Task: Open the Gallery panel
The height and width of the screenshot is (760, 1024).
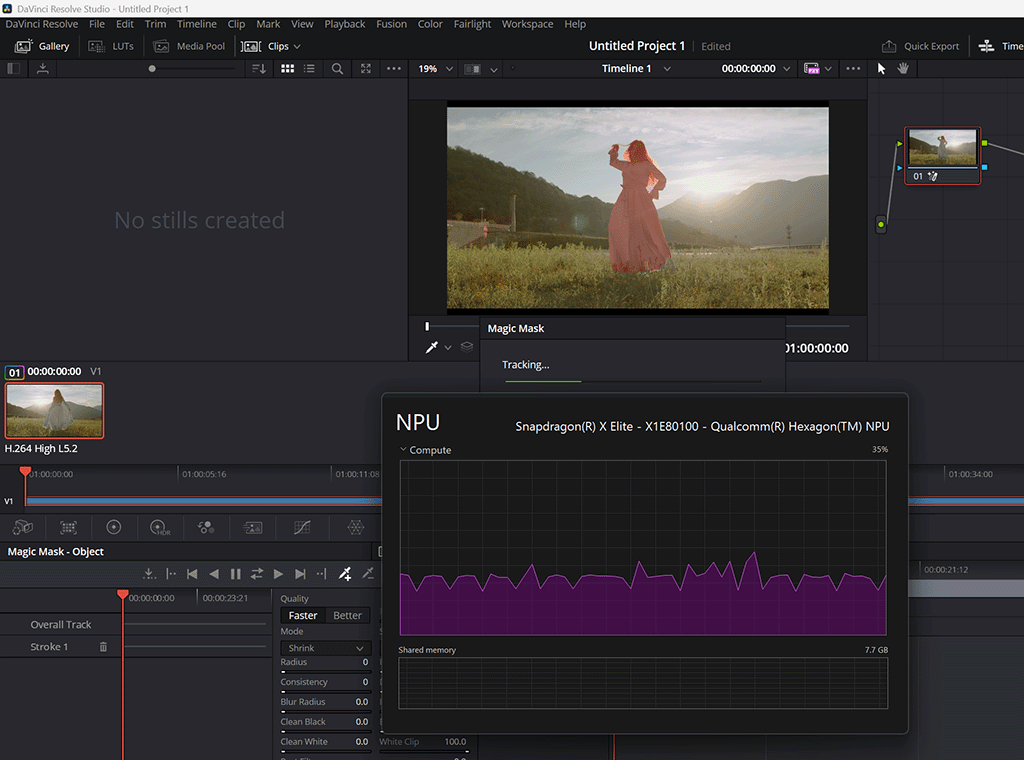Action: [42, 46]
